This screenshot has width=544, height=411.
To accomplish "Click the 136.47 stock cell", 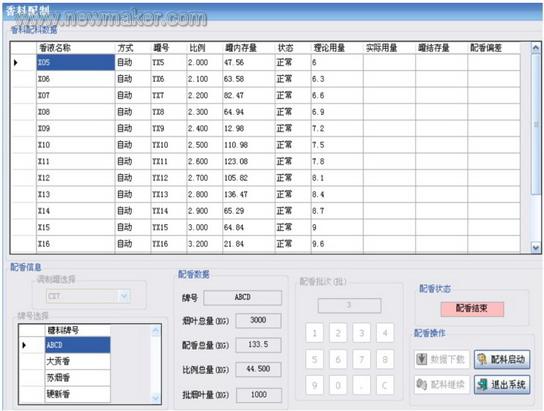I will click(249, 194).
